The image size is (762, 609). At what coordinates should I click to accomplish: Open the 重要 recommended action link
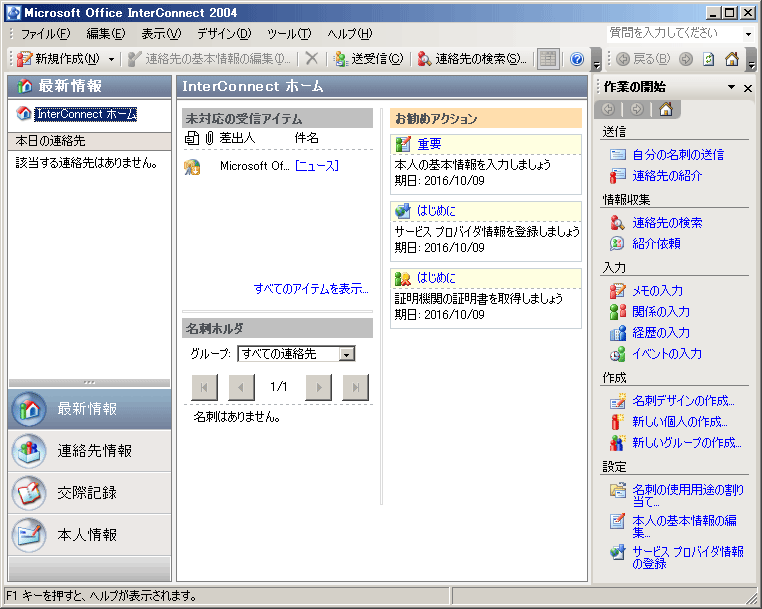429,144
